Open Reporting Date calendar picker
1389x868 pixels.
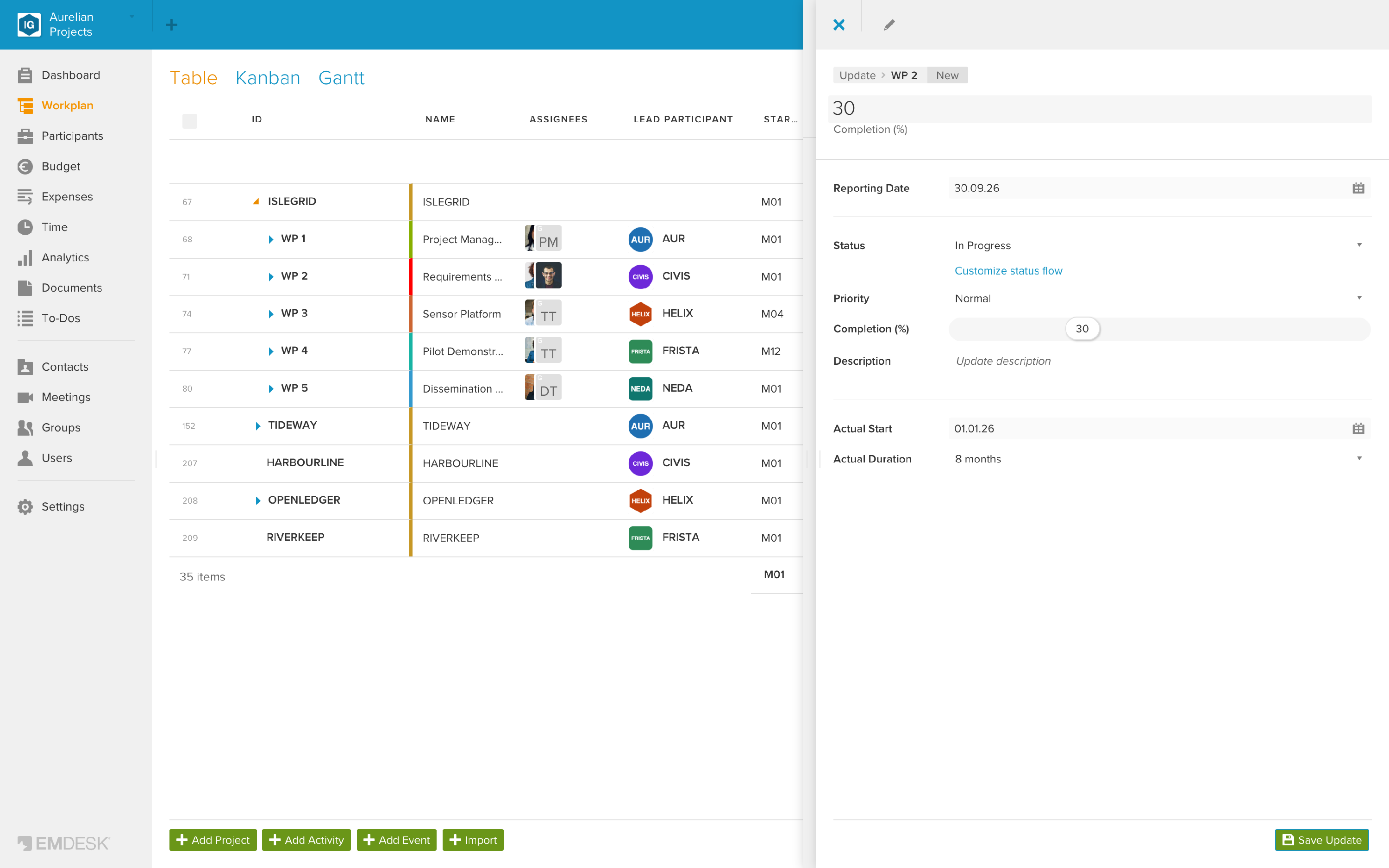point(1358,188)
